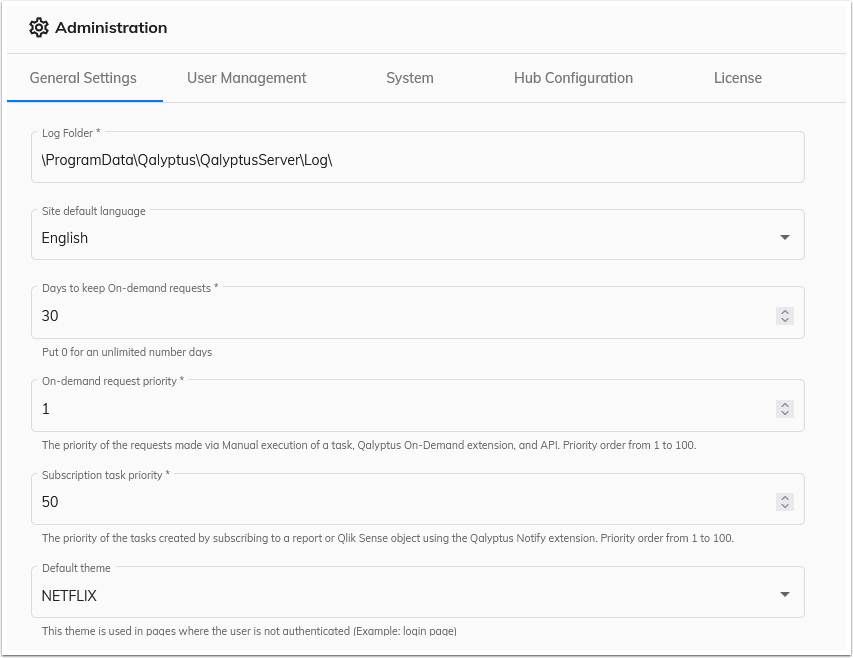Switch to the License tab
Image resolution: width=853 pixels, height=658 pixels.
point(738,77)
